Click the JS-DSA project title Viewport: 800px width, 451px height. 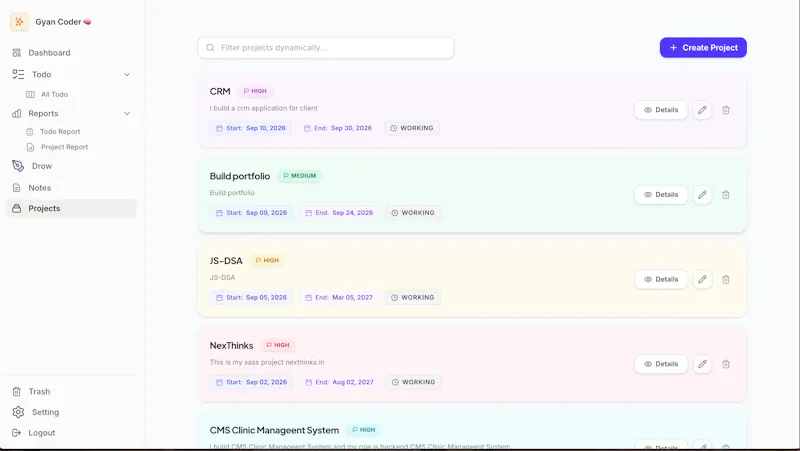[x=226, y=261]
